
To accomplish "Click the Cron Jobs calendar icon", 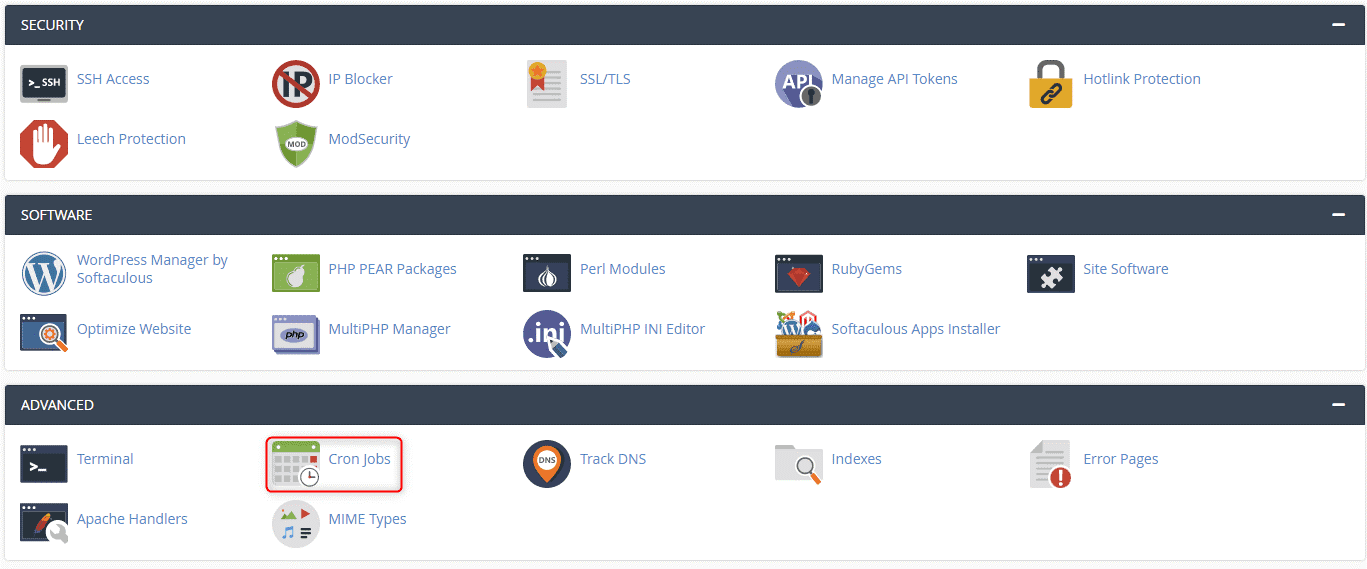I will tap(296, 464).
